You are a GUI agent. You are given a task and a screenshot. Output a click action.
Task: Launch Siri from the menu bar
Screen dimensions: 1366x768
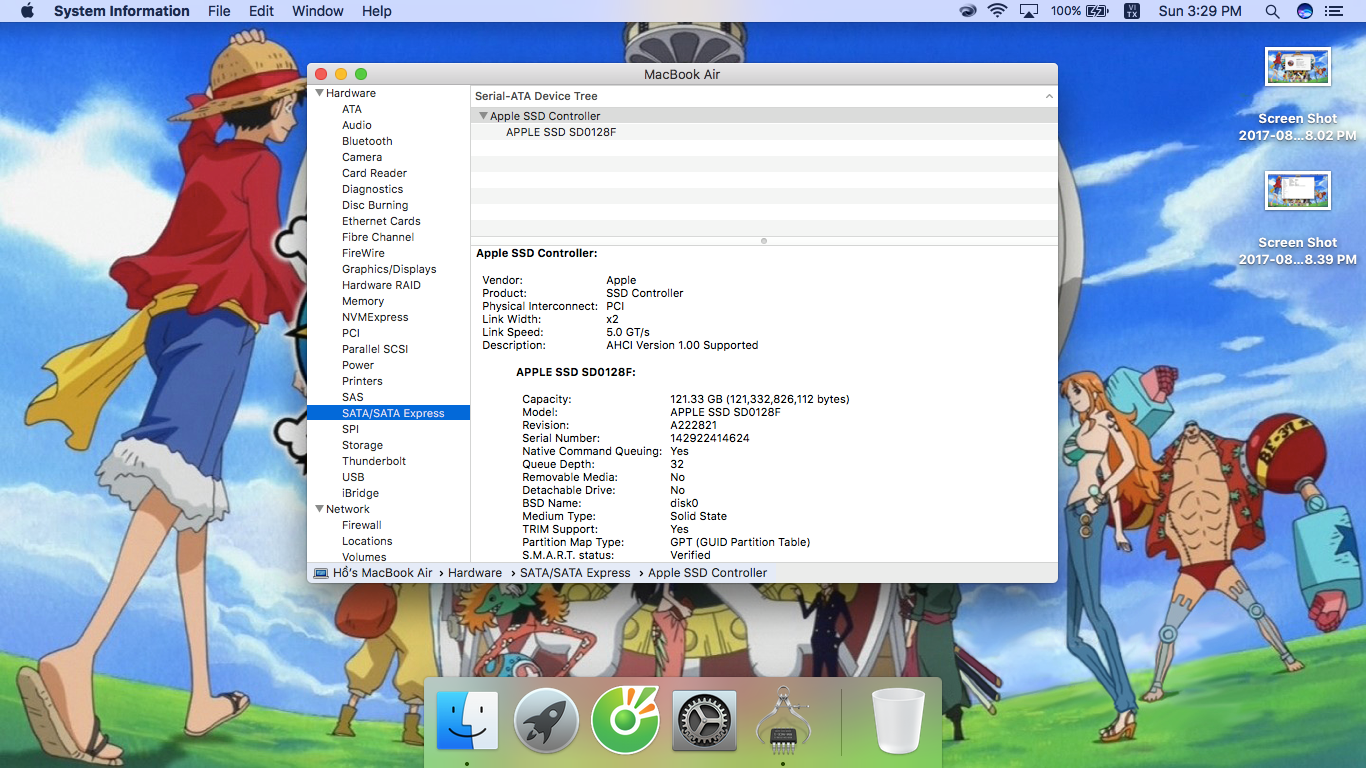coord(1304,11)
